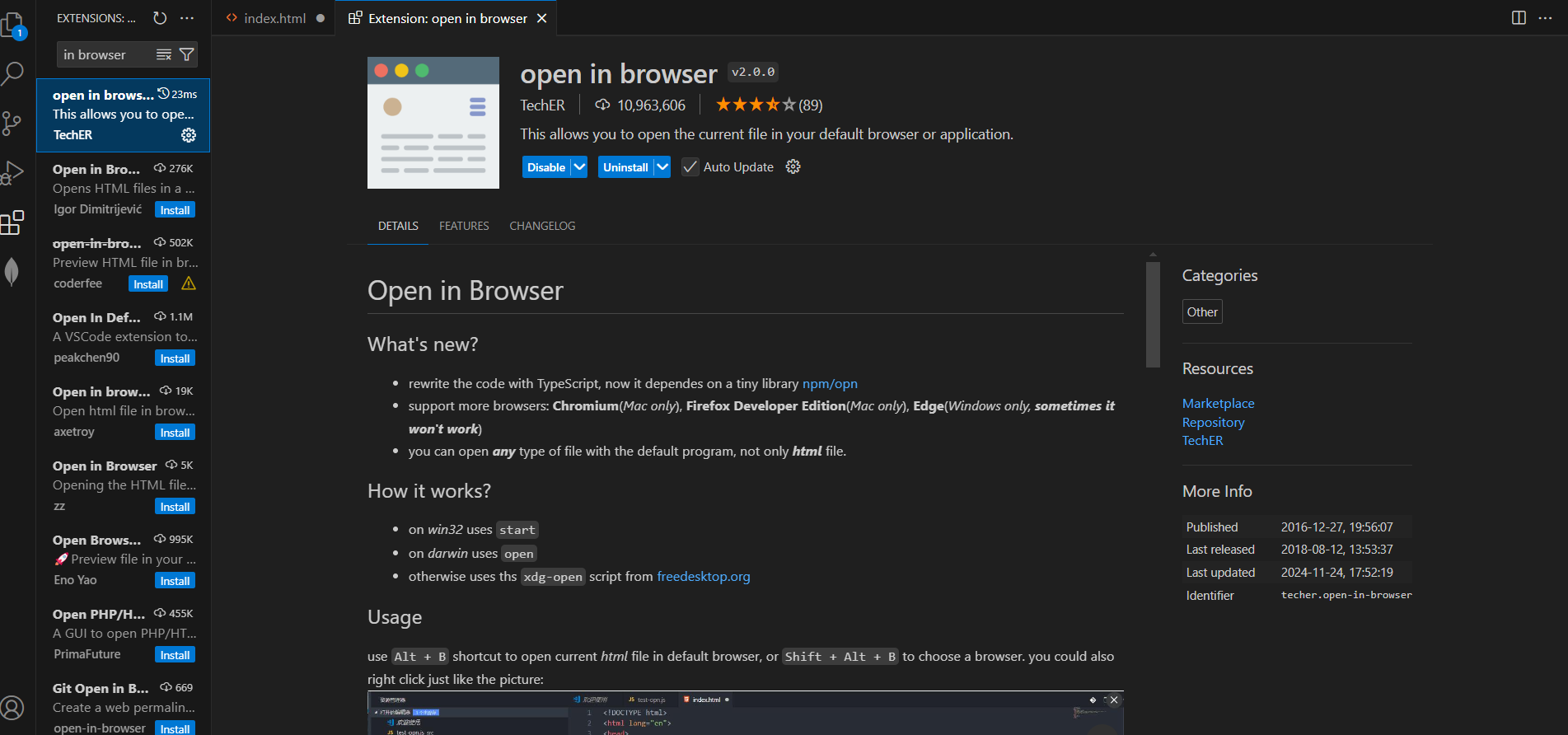Open the Explorer view in activity bar

(x=13, y=25)
